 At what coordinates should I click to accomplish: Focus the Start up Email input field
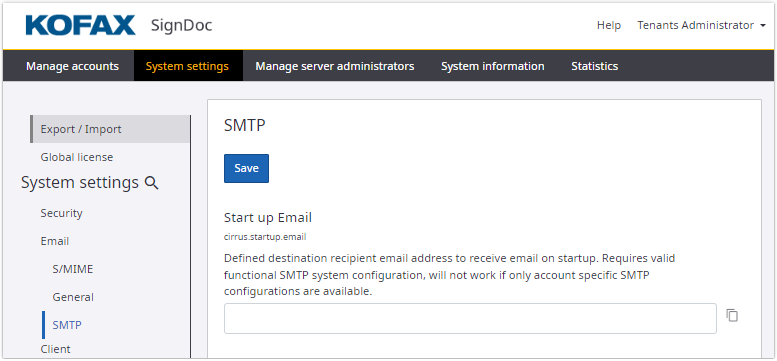(470, 318)
